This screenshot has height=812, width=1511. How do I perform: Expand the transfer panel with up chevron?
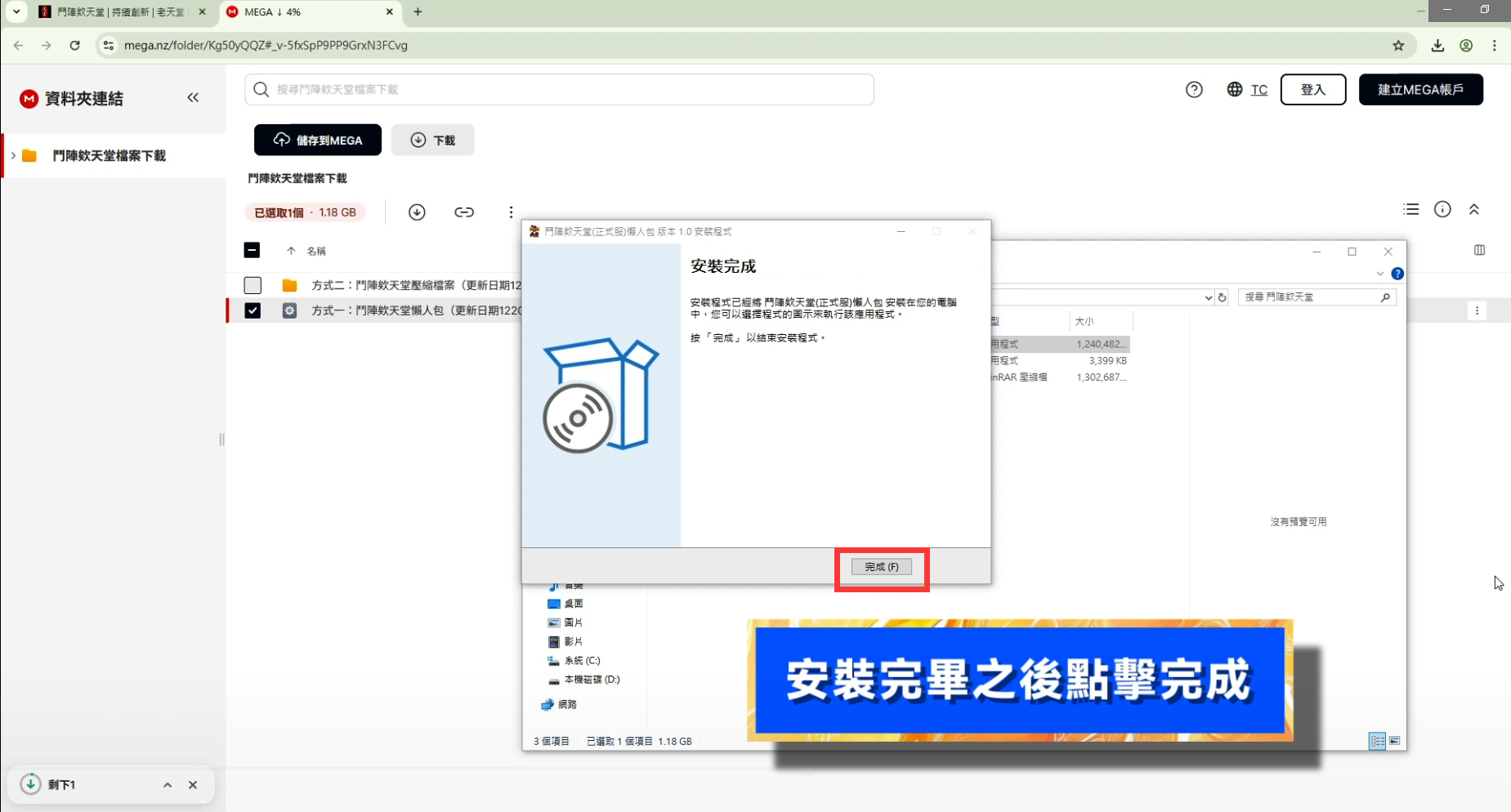pyautogui.click(x=168, y=785)
